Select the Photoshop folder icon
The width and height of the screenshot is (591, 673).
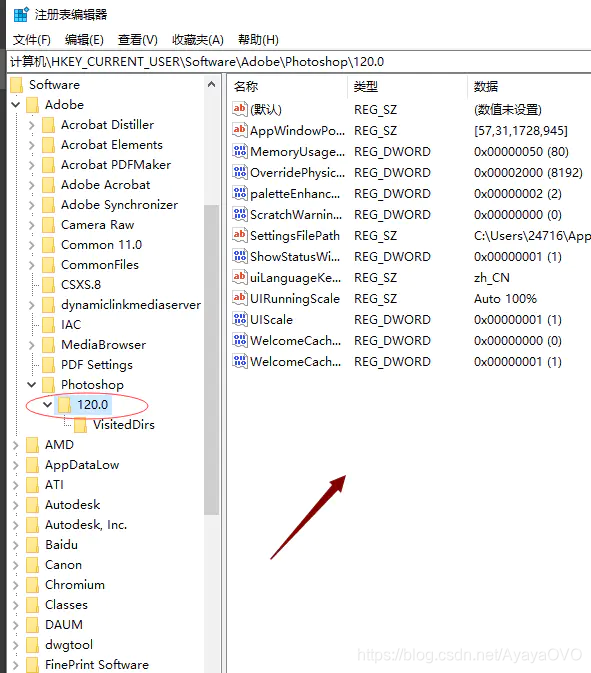click(x=49, y=384)
